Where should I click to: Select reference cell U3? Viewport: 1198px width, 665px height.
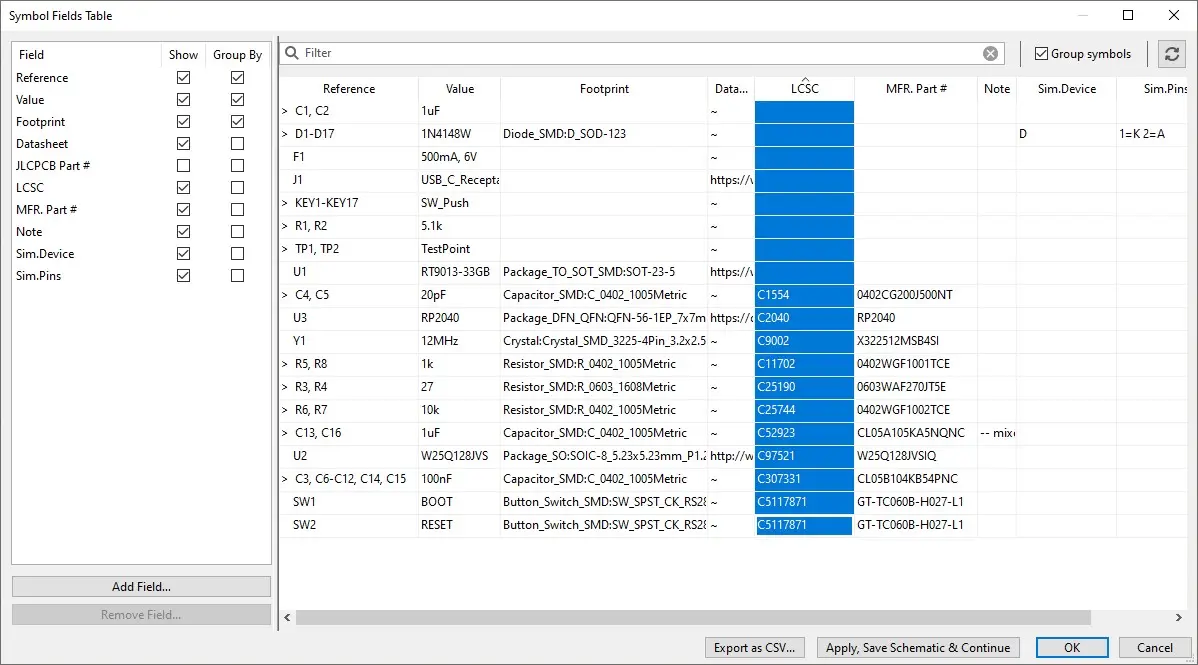pos(349,318)
